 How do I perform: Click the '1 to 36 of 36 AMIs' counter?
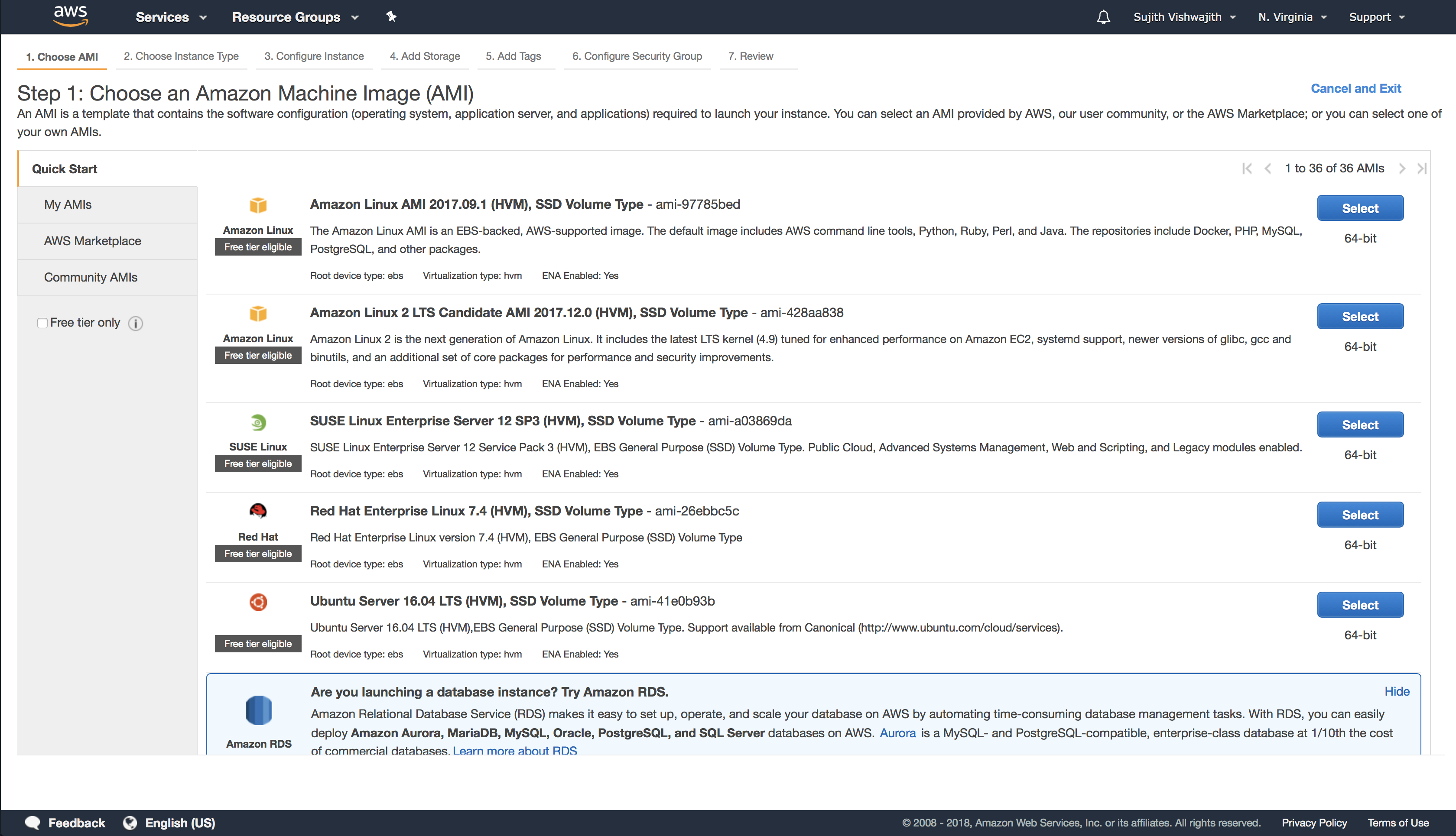(x=1334, y=168)
